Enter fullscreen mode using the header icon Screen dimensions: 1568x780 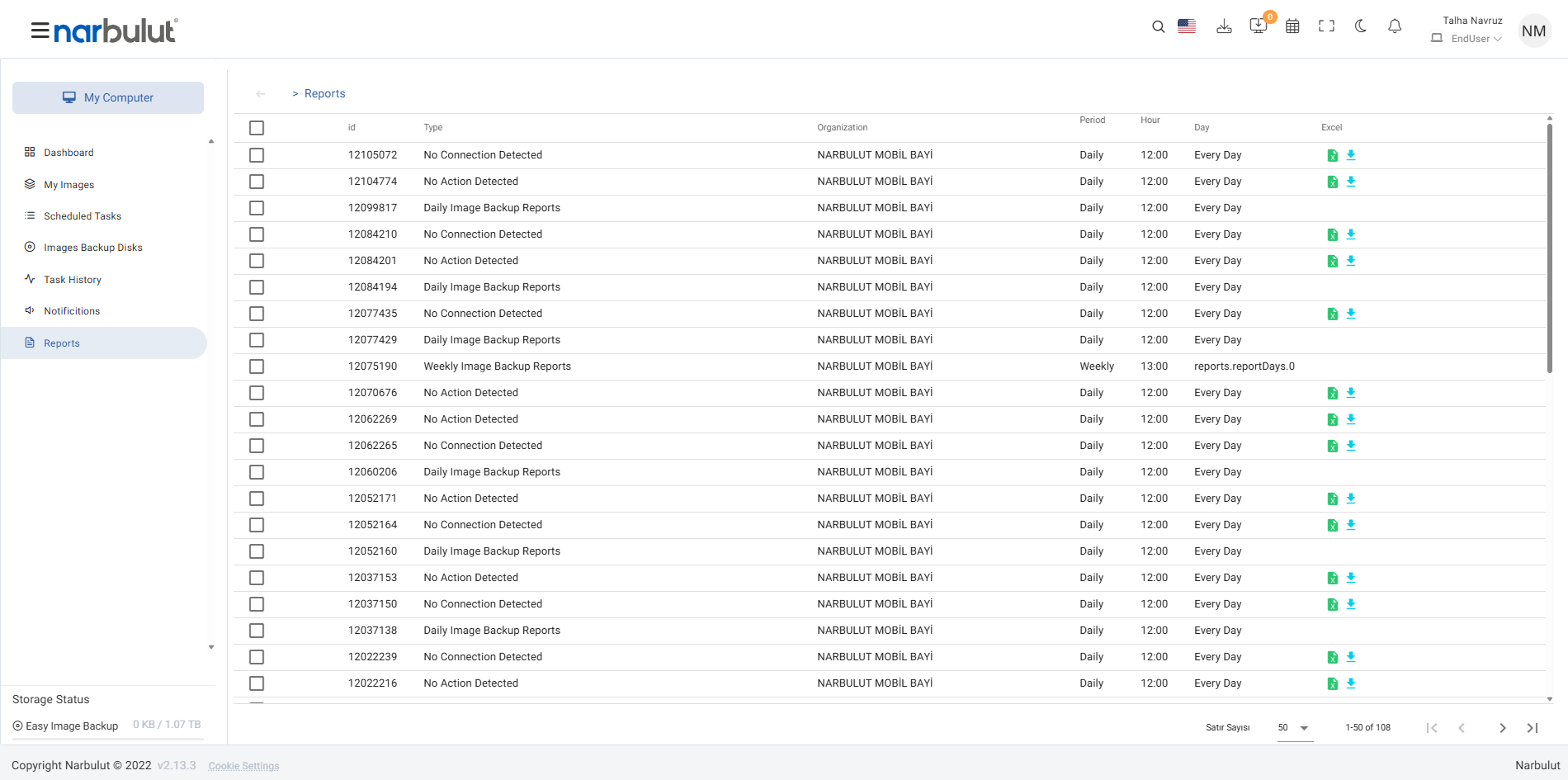pos(1326,26)
